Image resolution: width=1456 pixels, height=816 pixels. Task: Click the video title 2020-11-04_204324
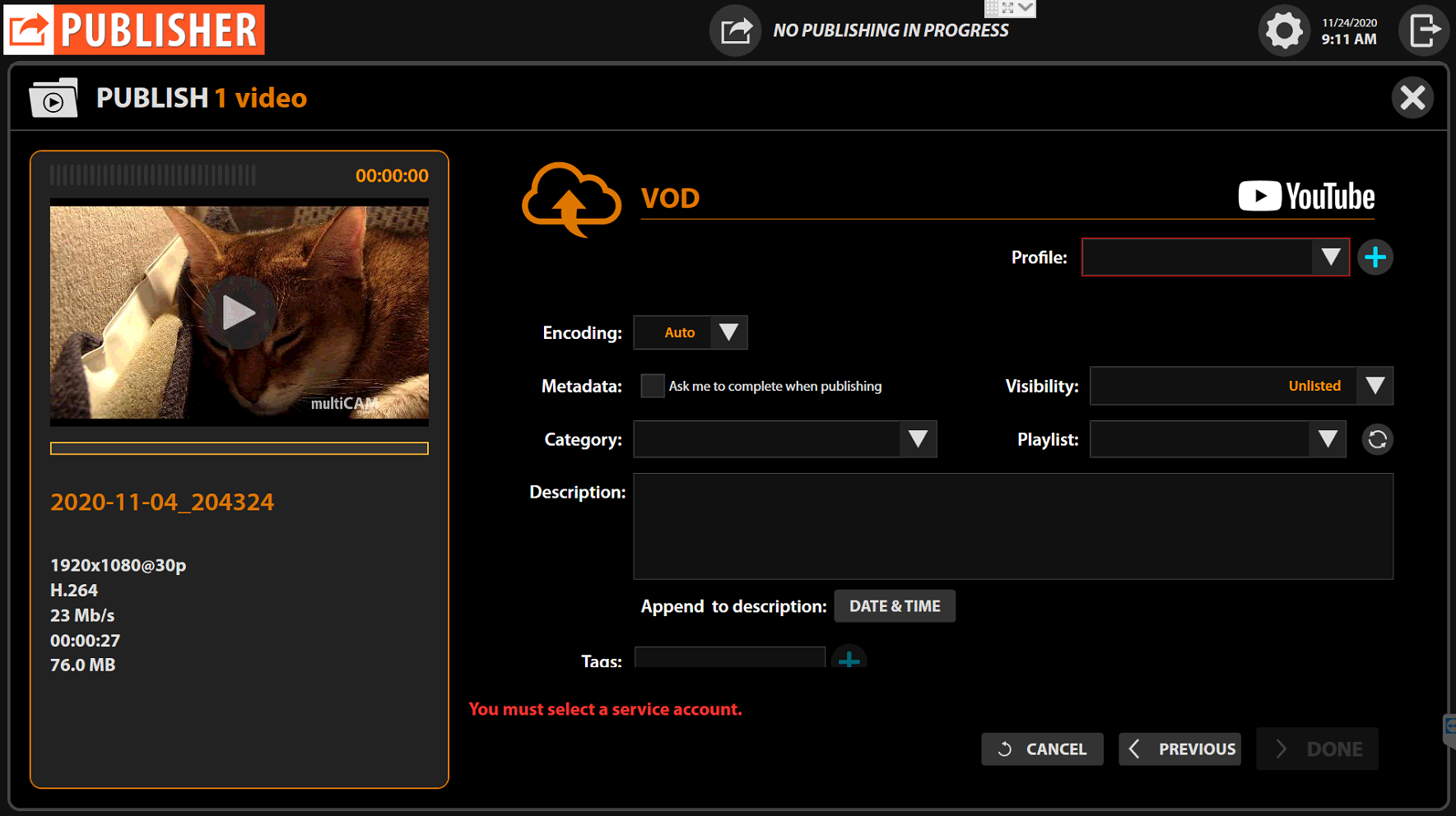pyautogui.click(x=162, y=502)
